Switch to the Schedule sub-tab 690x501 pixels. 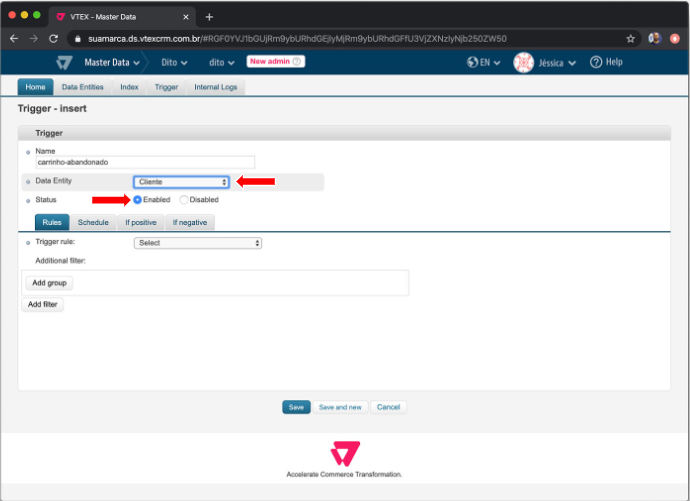coord(93,222)
